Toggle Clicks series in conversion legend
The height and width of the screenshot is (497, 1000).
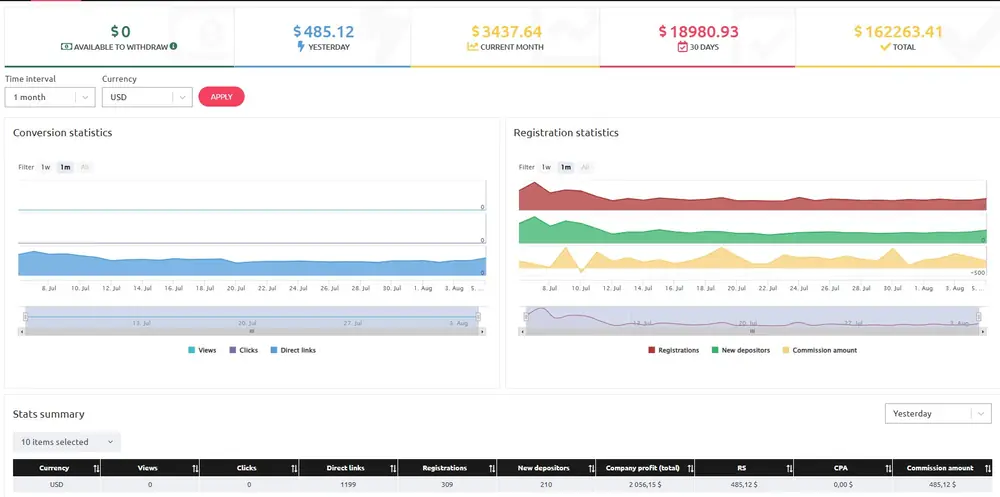tap(243, 350)
